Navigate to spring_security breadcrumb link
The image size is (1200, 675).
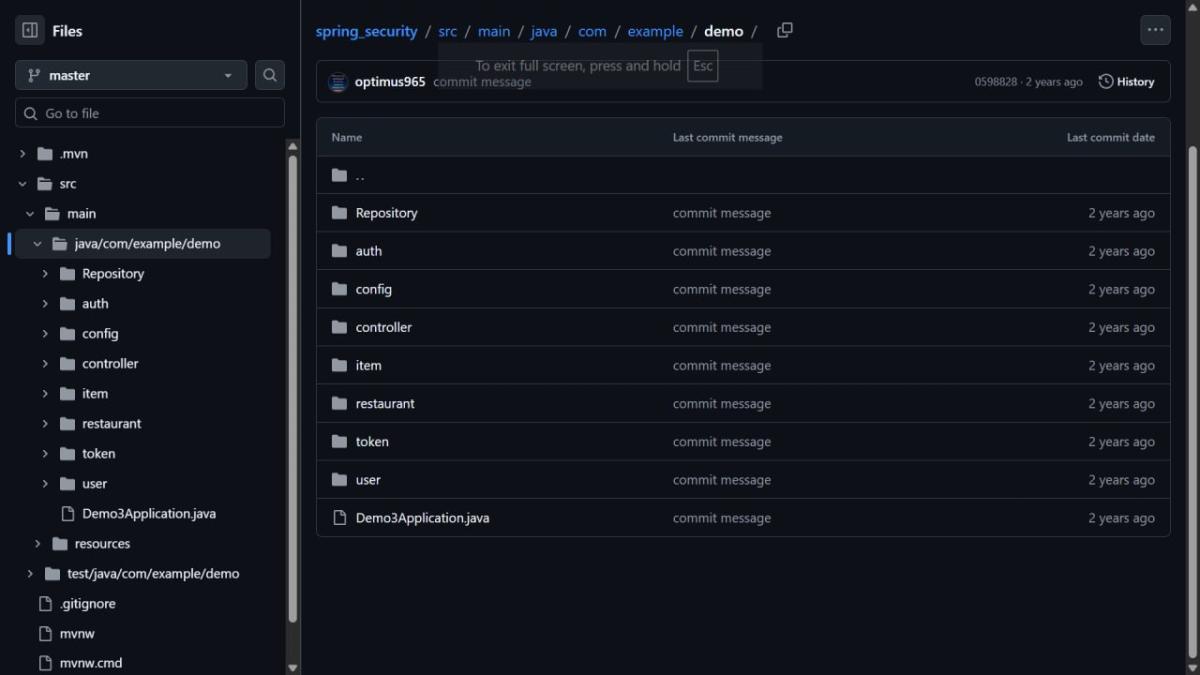[x=366, y=31]
